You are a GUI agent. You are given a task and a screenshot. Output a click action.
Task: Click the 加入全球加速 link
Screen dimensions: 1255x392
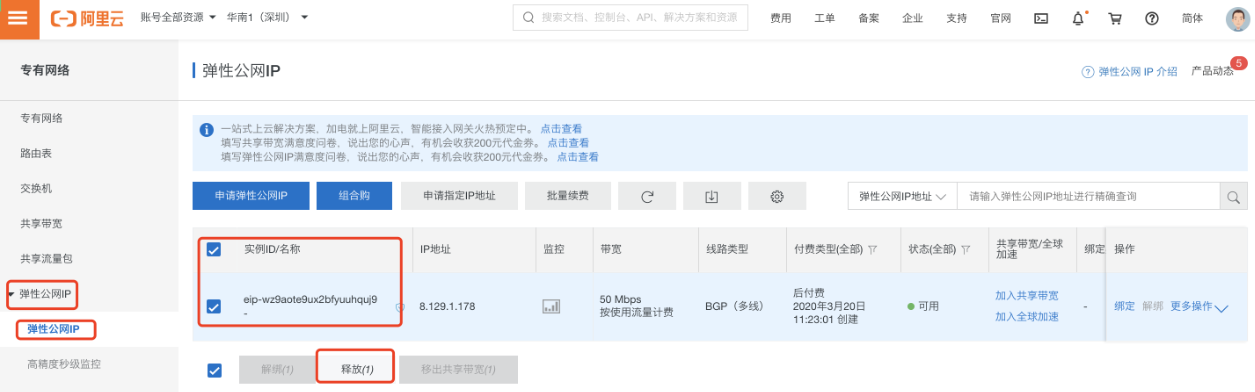tap(1026, 317)
